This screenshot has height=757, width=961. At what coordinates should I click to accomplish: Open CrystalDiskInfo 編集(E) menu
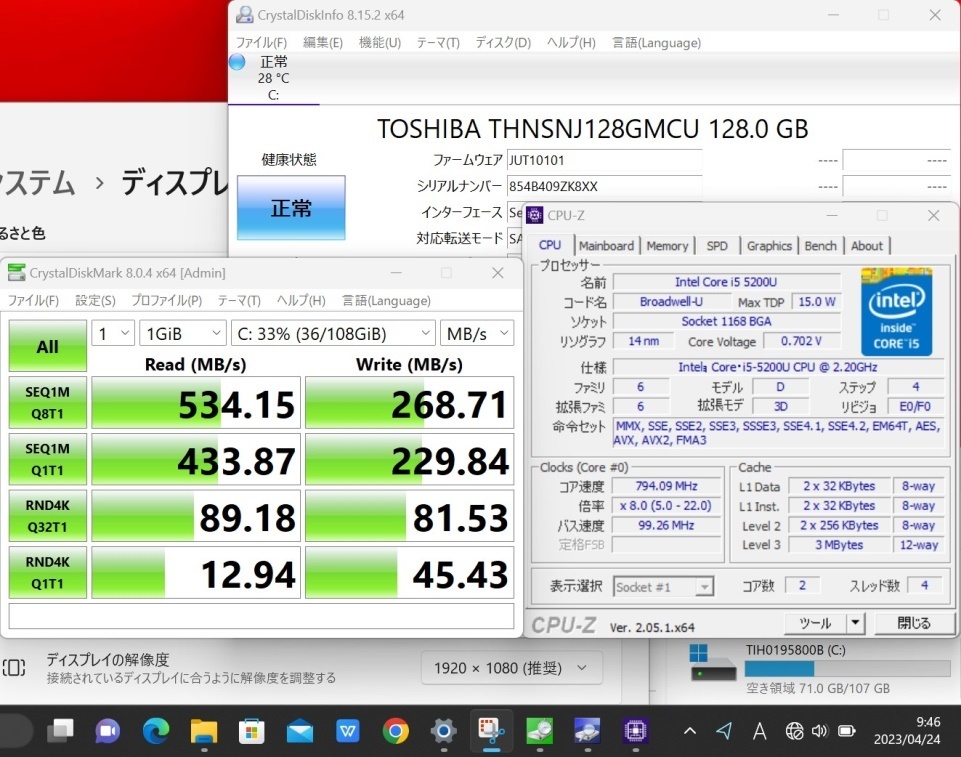point(323,42)
